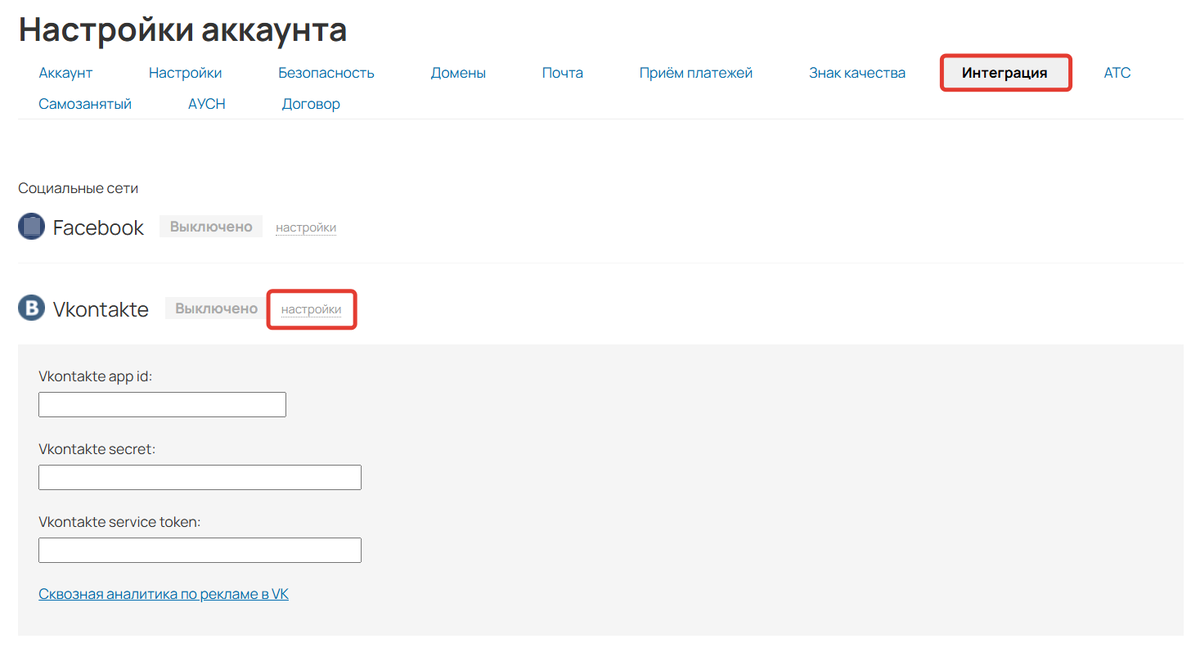Switch to the Договор tab
1200x648 pixels.
coord(311,103)
